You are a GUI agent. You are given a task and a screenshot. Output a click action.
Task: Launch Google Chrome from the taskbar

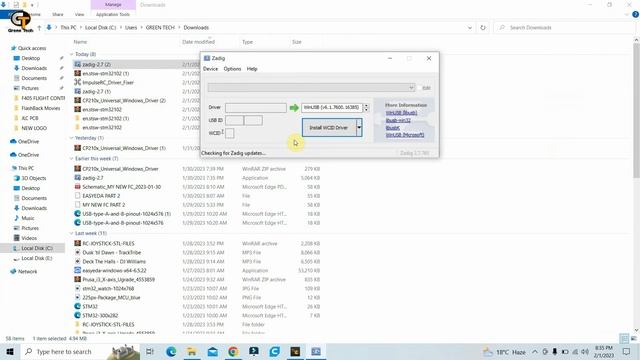click(233, 351)
